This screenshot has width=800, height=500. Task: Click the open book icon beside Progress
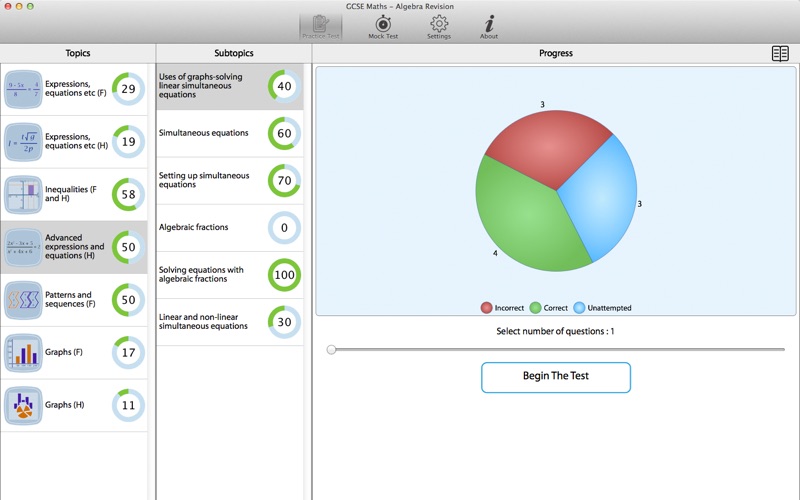(780, 54)
